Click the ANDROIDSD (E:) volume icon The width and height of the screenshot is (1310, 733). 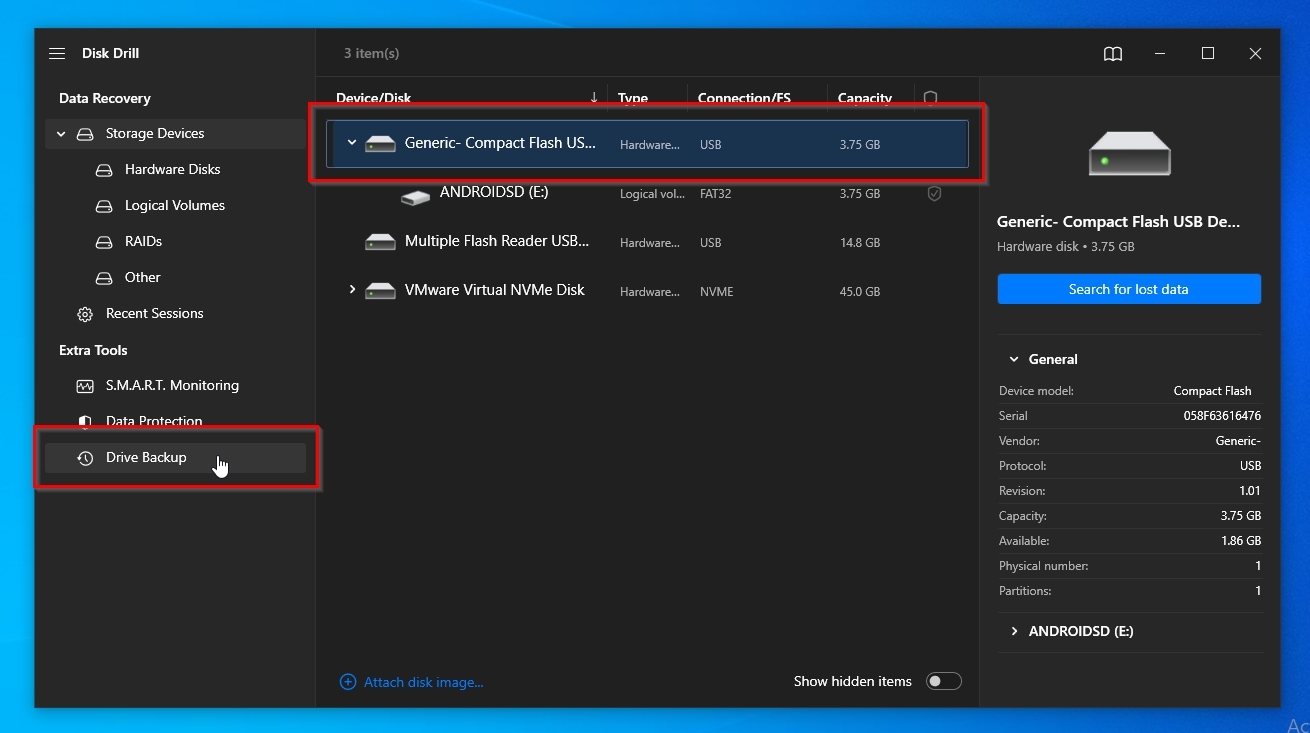(416, 197)
